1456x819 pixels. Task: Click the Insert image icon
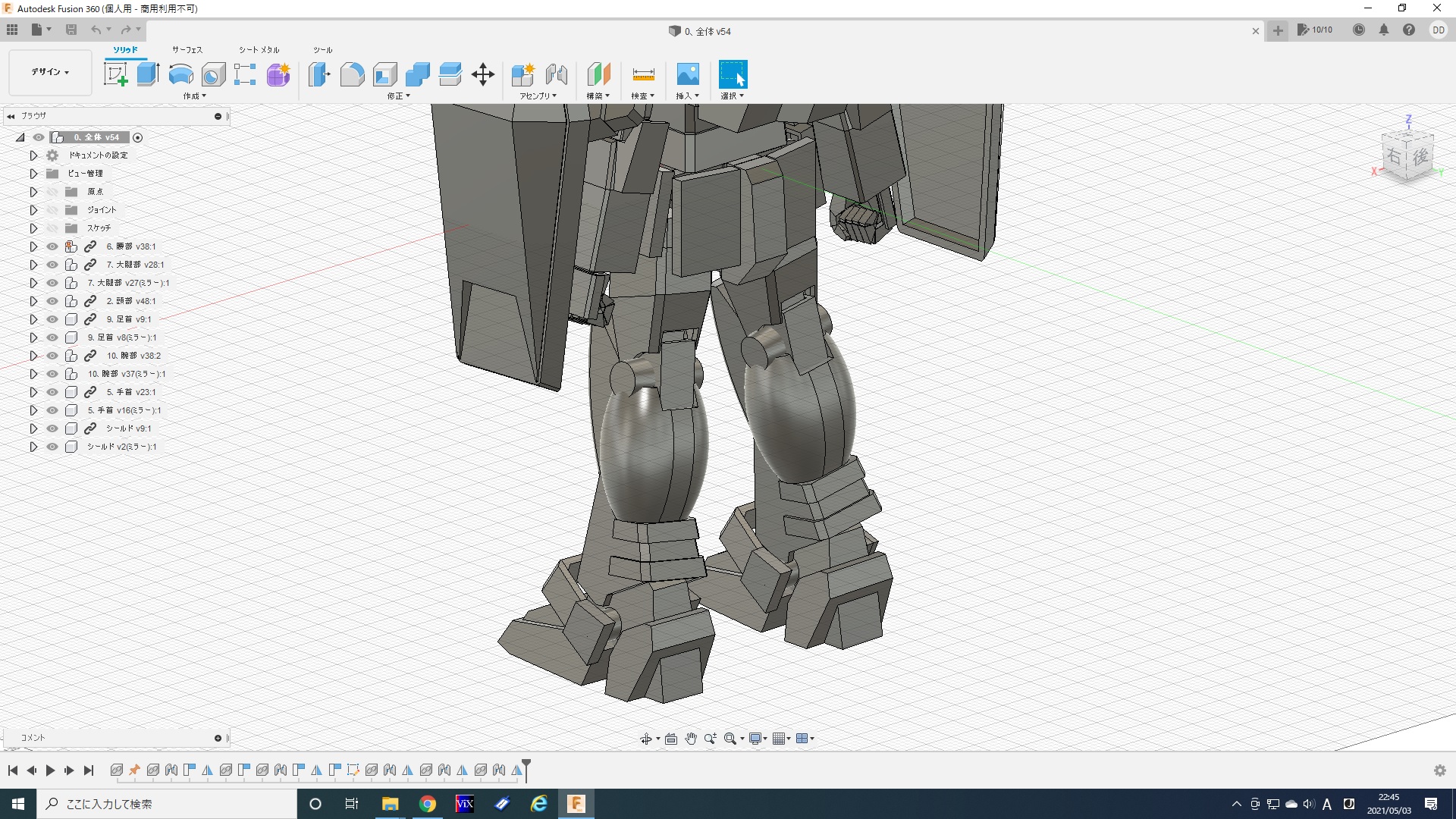687,74
